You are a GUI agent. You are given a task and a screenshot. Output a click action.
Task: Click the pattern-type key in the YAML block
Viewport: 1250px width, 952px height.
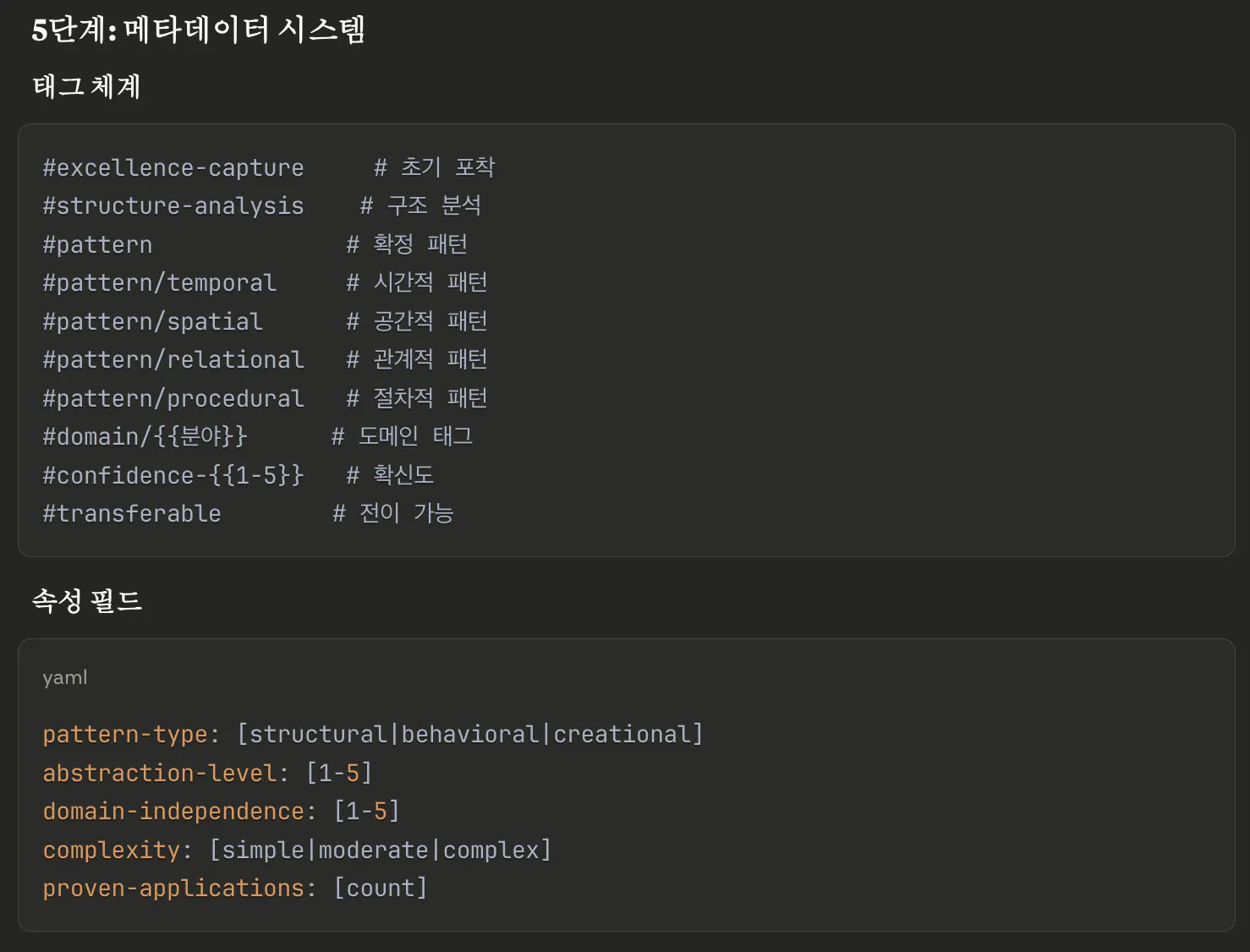(x=125, y=735)
